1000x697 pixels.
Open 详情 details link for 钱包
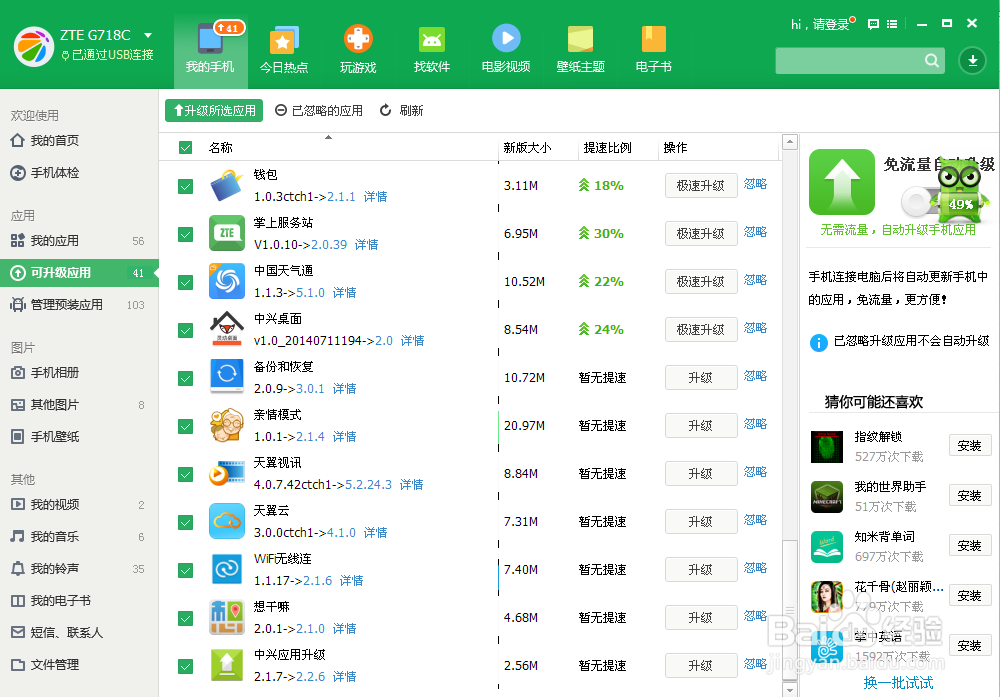[375, 196]
